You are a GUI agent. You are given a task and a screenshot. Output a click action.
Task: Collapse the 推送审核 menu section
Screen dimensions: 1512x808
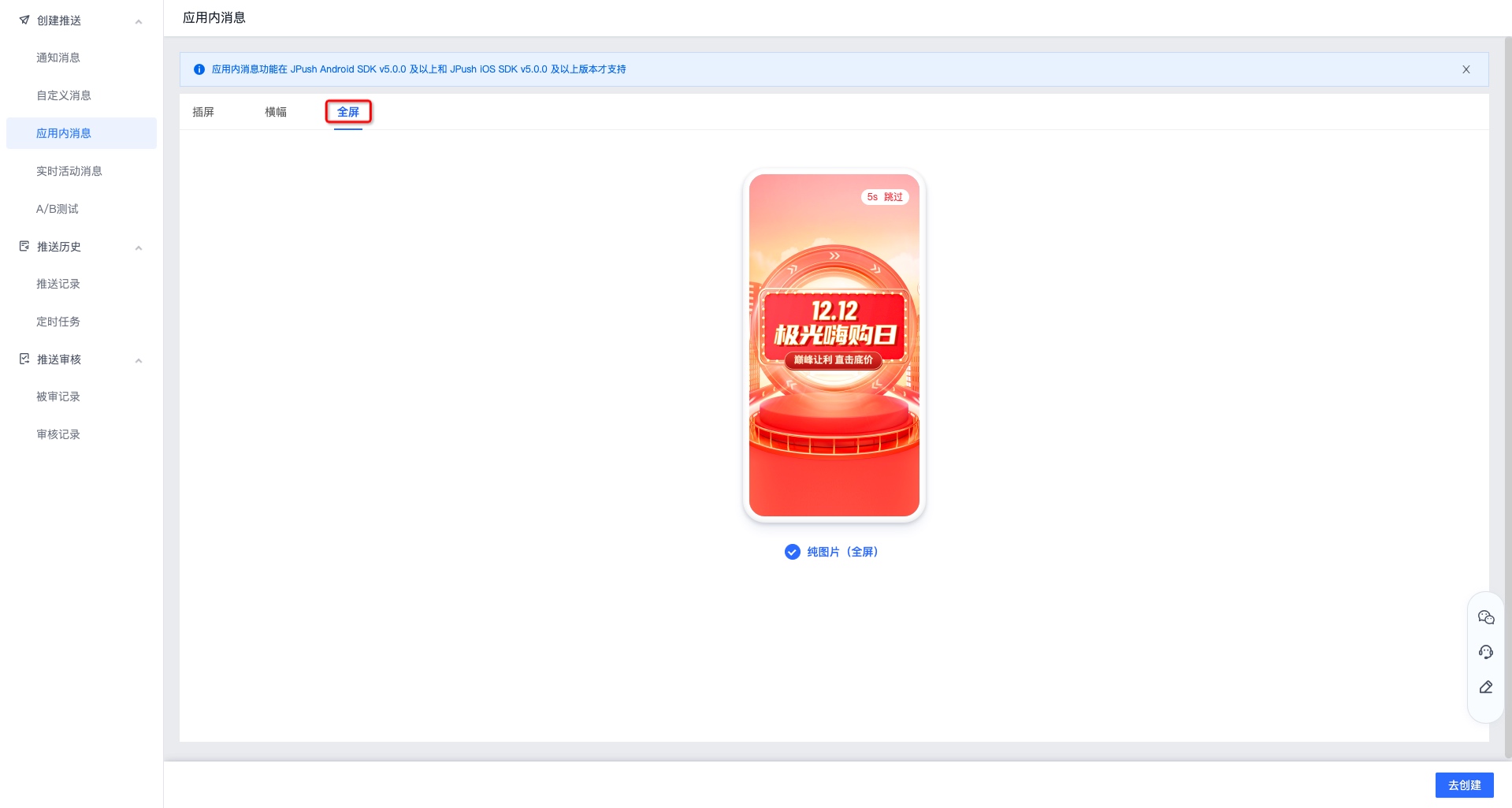(x=139, y=360)
